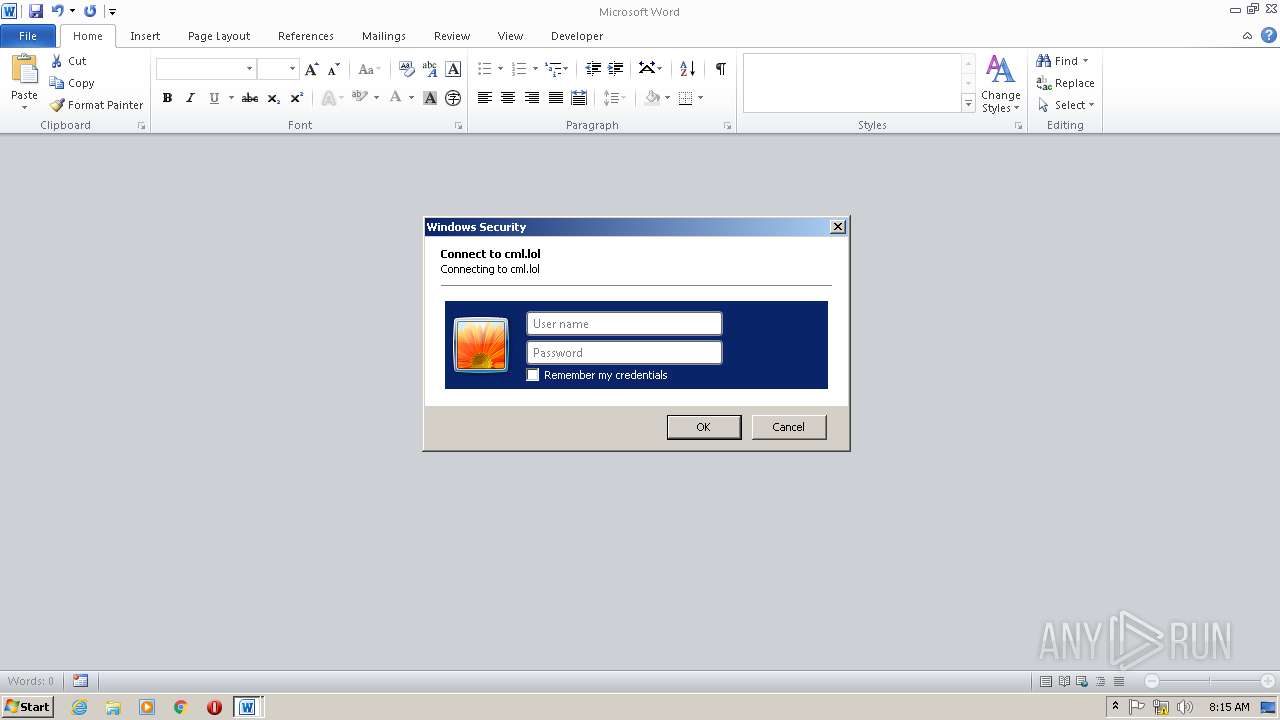This screenshot has height=720, width=1280.
Task: Click OK in Windows Security dialog
Action: point(704,427)
